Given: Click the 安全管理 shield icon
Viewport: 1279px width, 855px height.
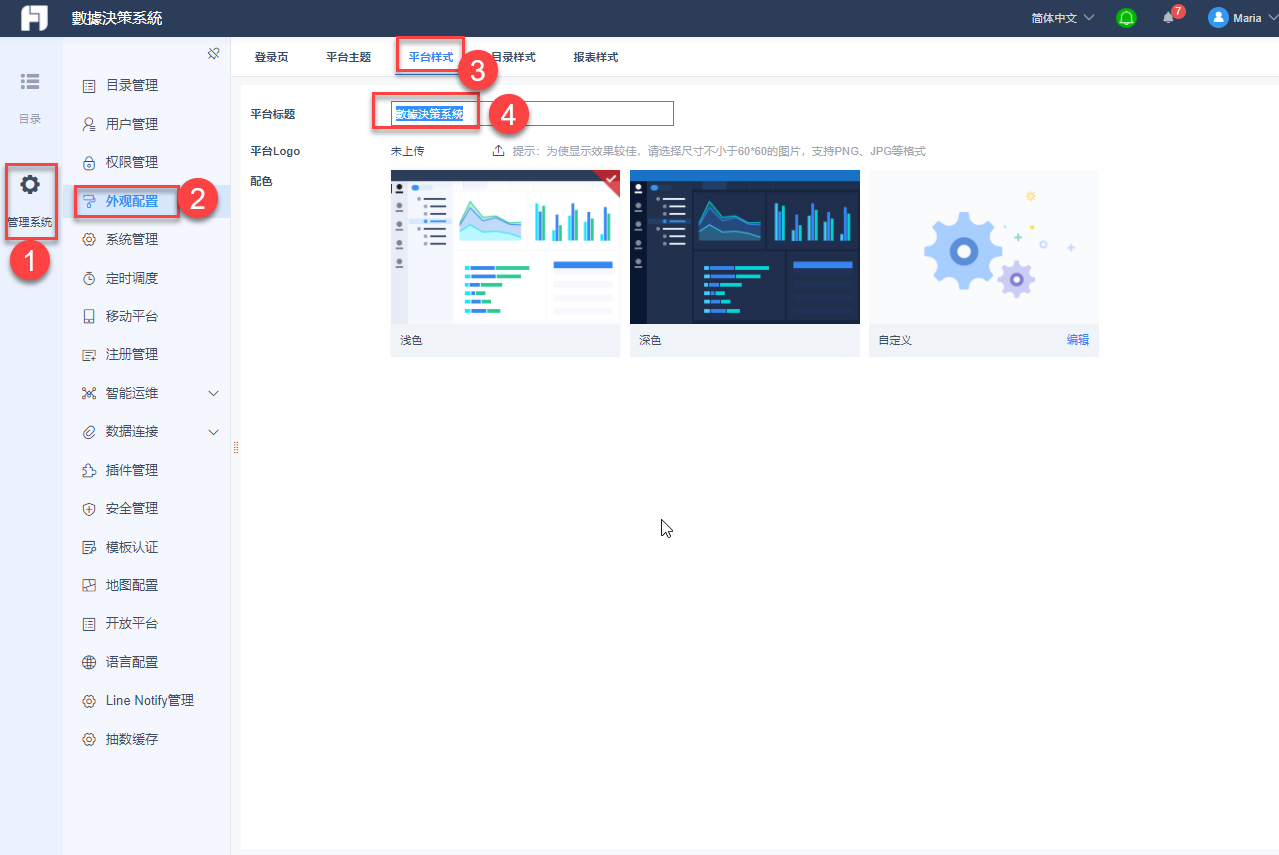Looking at the screenshot, I should click(x=88, y=509).
